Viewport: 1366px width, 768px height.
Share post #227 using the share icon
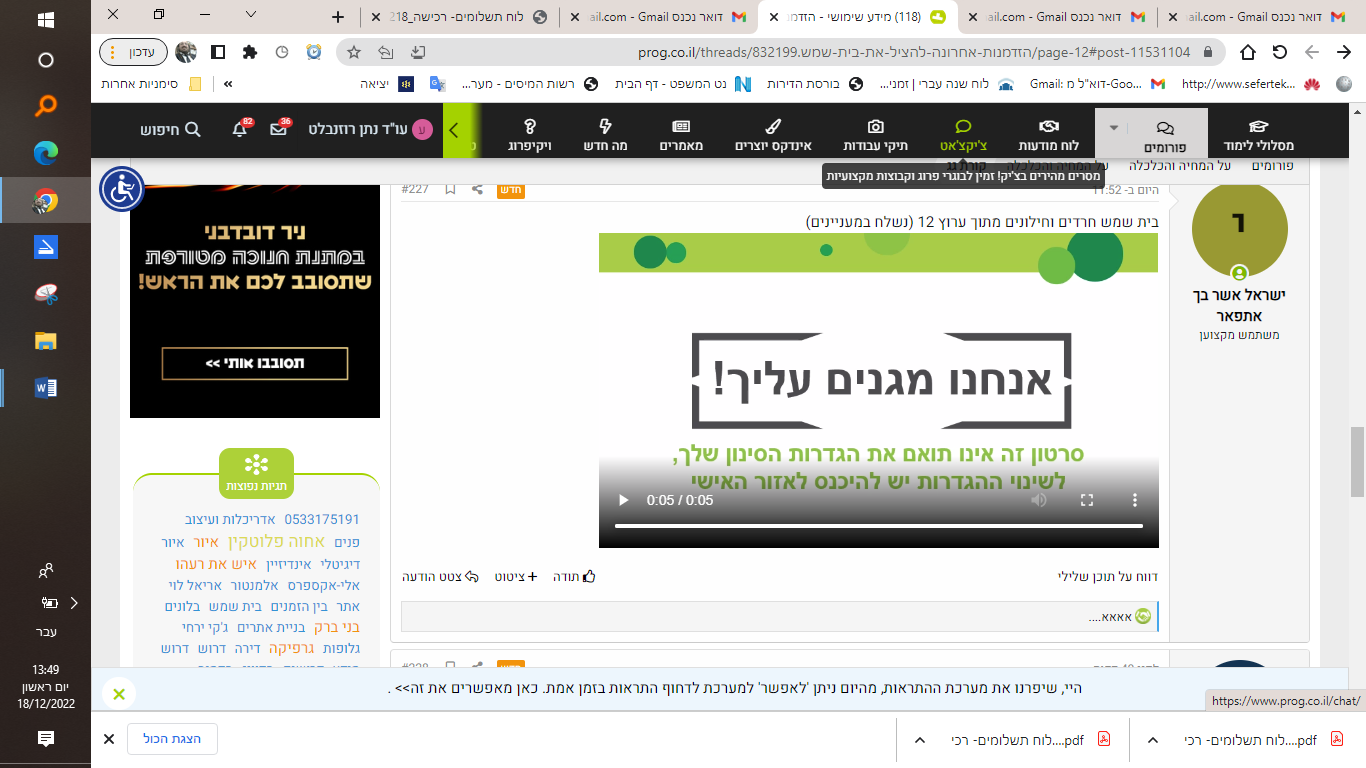pyautogui.click(x=477, y=189)
